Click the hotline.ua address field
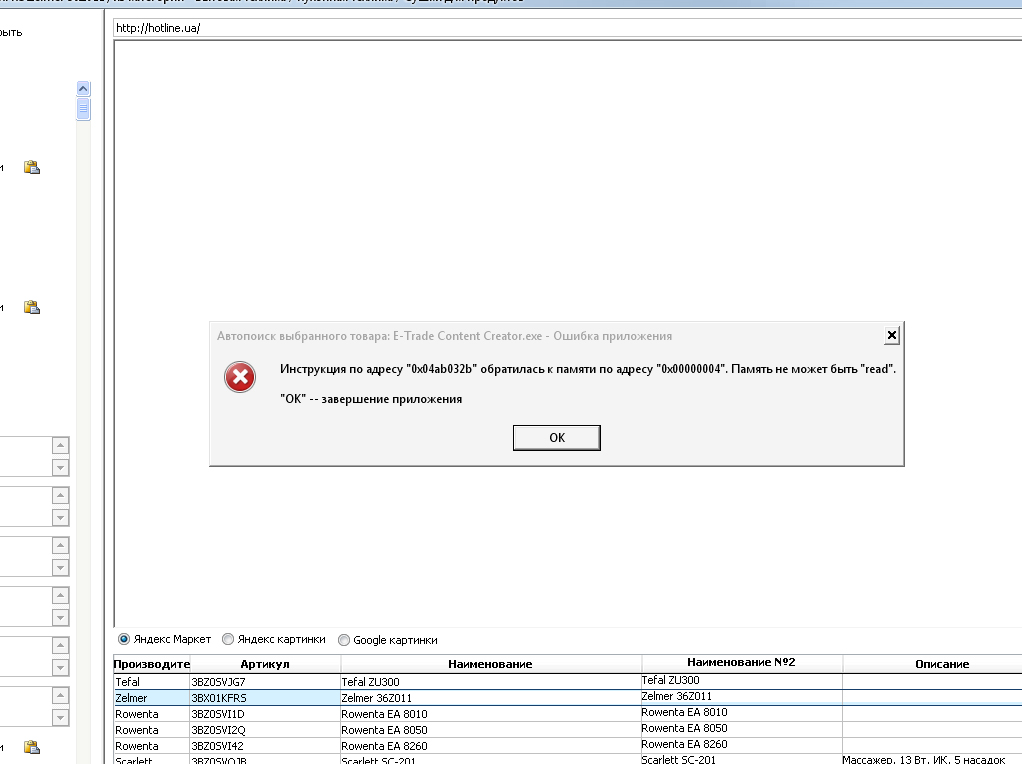 pyautogui.click(x=567, y=28)
